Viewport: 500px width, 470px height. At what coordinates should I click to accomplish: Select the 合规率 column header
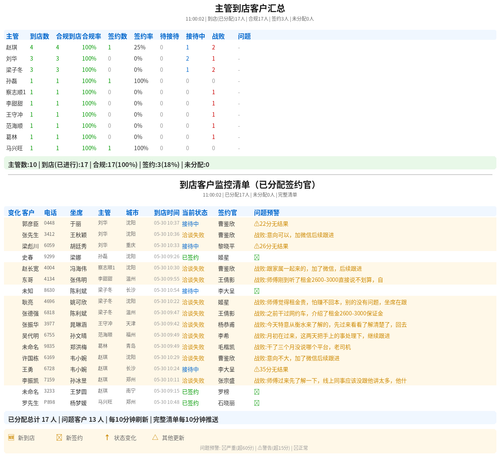92,36
